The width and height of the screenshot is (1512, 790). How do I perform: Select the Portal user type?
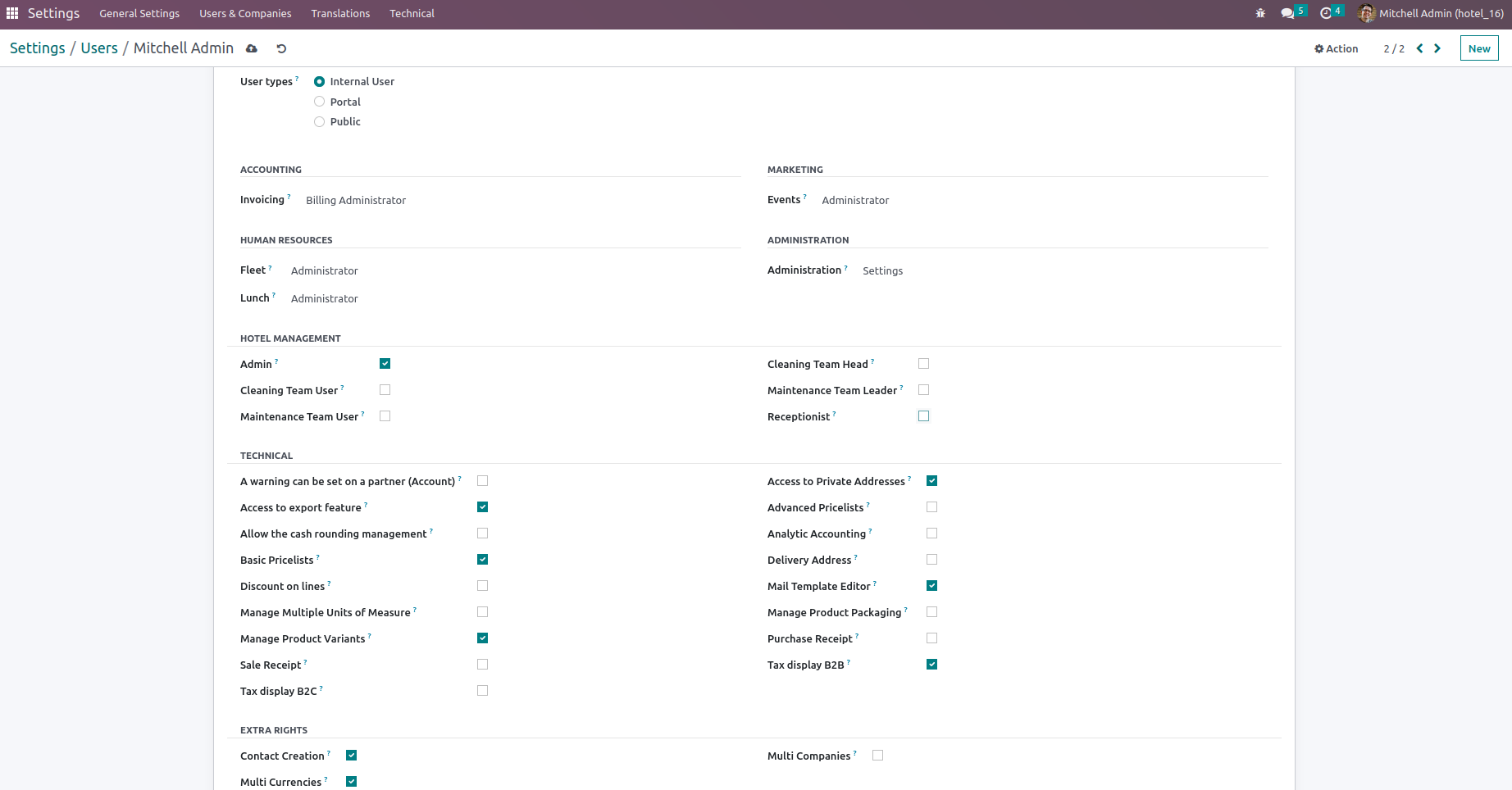point(320,102)
